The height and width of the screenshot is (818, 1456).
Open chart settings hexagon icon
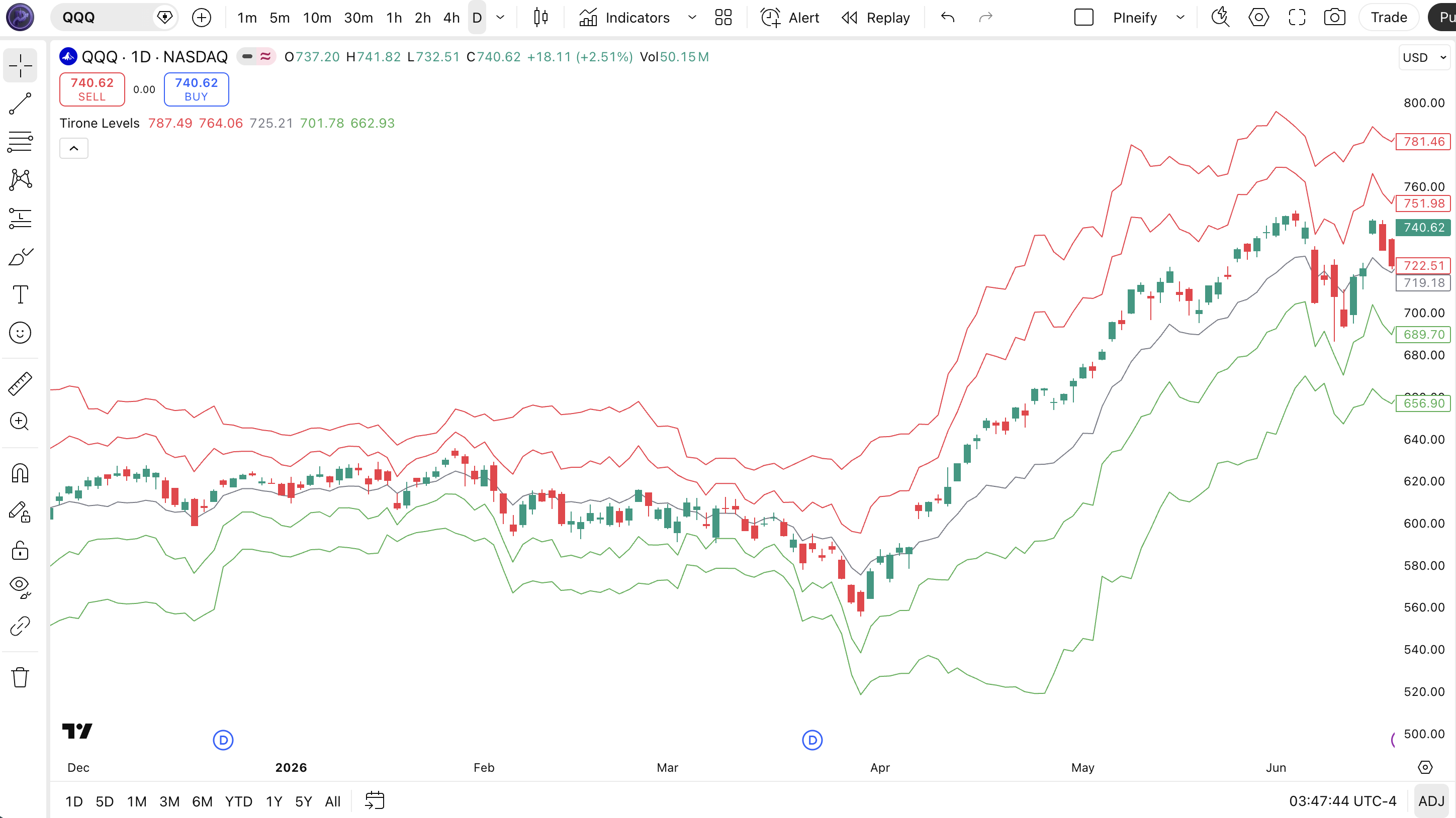(x=1259, y=18)
